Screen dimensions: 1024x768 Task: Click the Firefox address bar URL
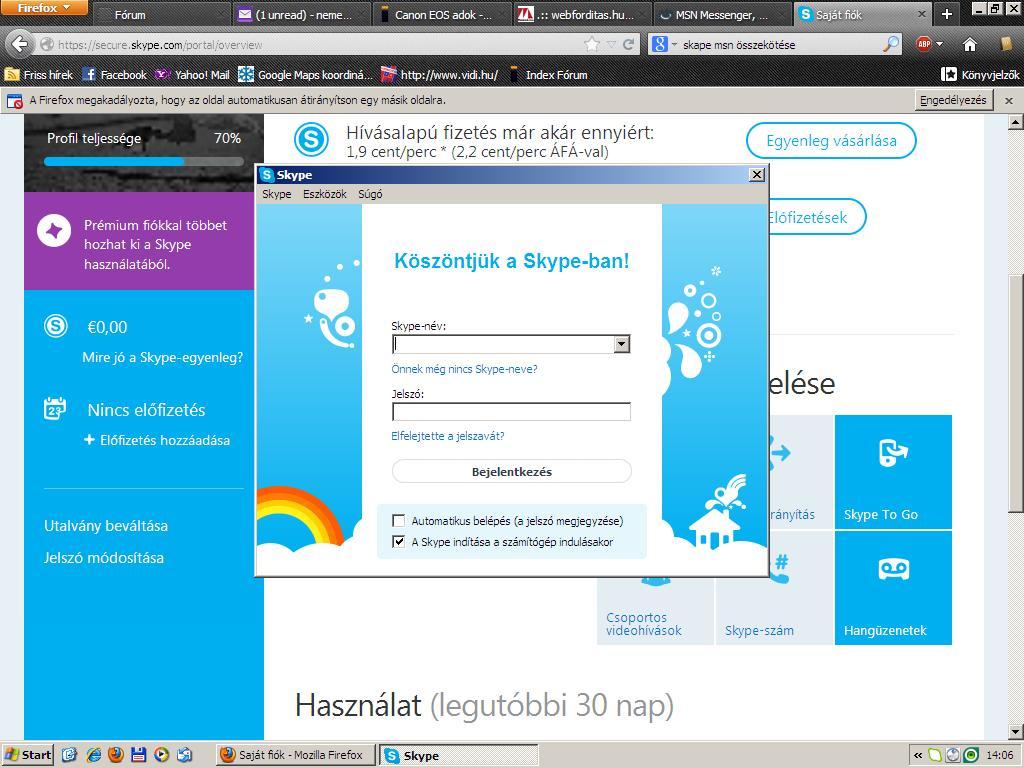(159, 45)
